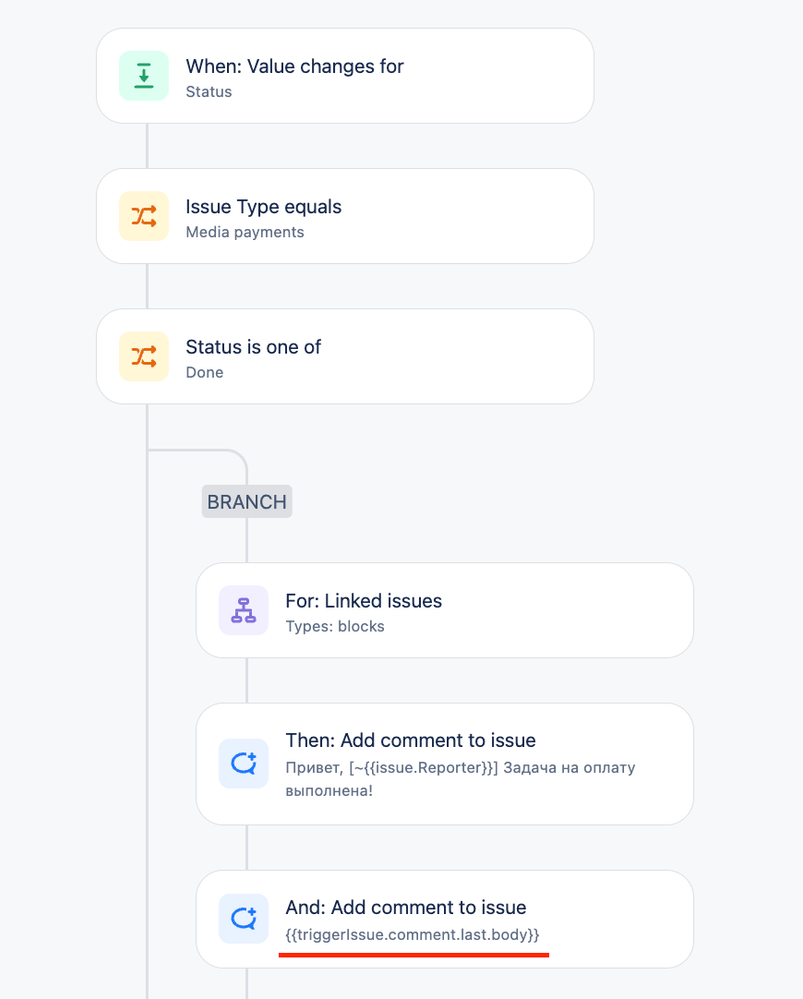Click the condition icon next to Status is one of
803x999 pixels.
click(x=144, y=356)
